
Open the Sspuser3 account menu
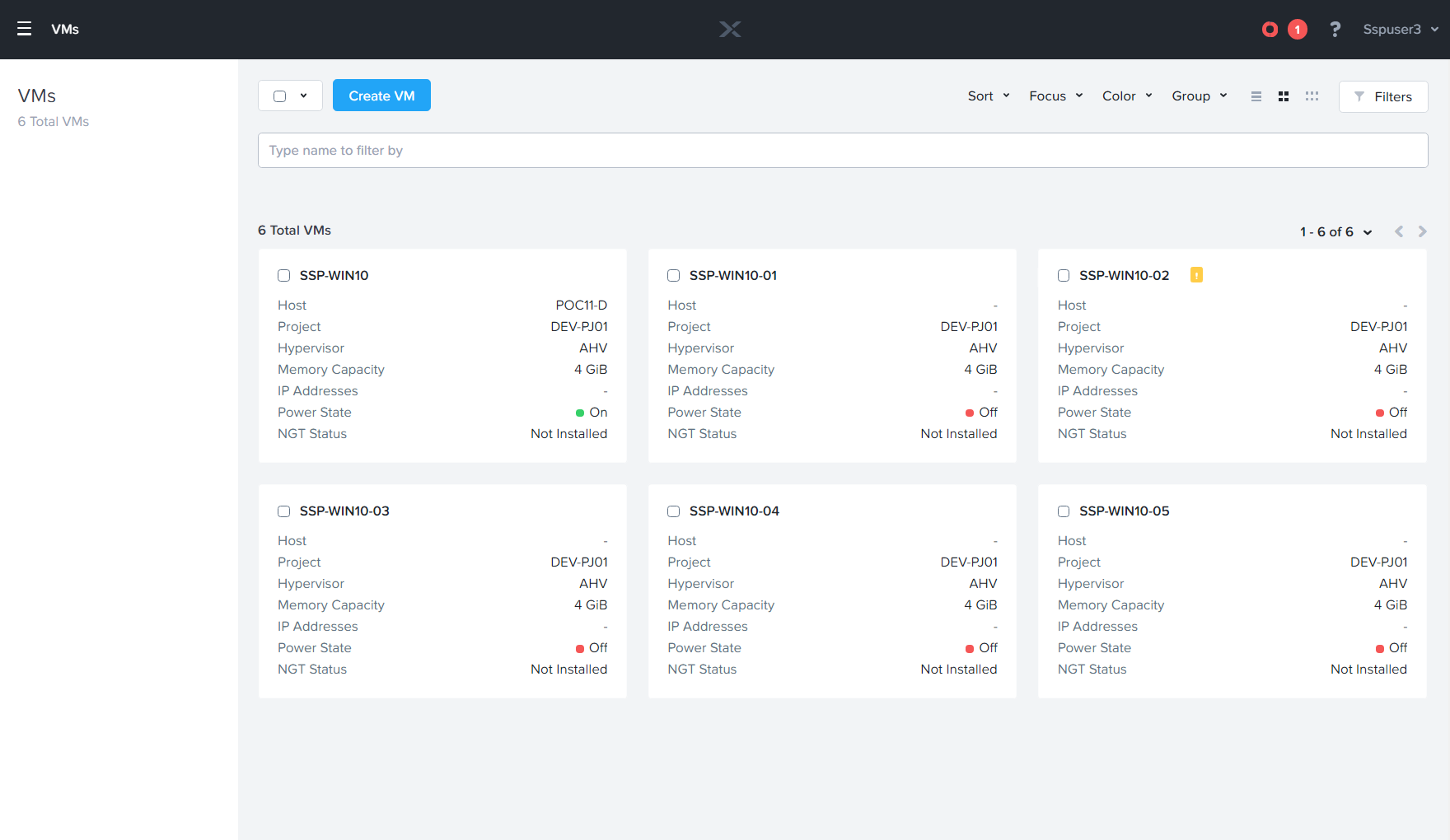pos(1399,29)
